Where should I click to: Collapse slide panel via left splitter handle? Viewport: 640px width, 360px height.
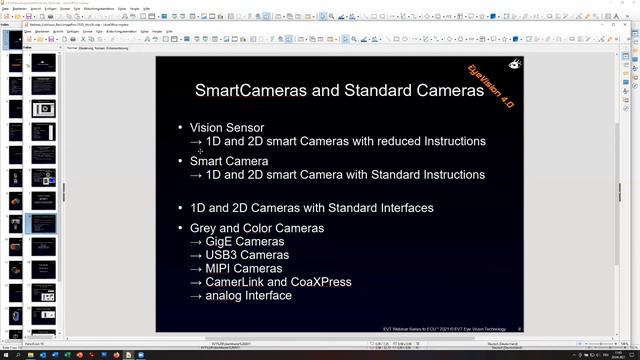coord(64,192)
